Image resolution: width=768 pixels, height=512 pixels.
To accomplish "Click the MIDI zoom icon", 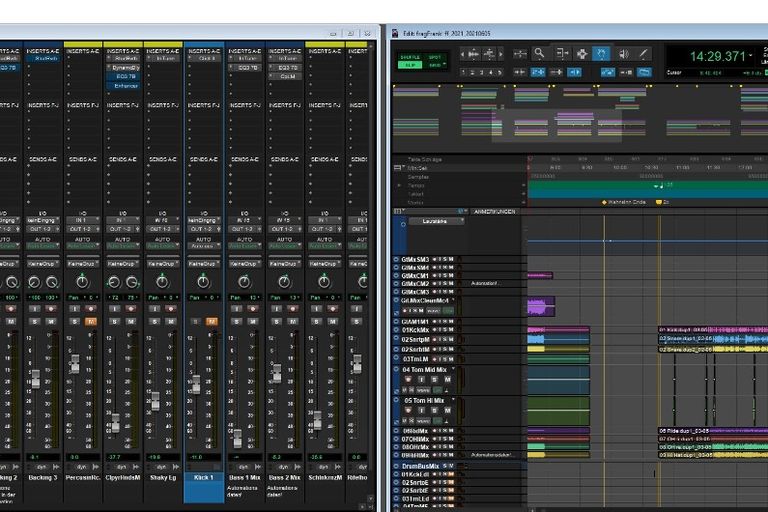I will [489, 54].
